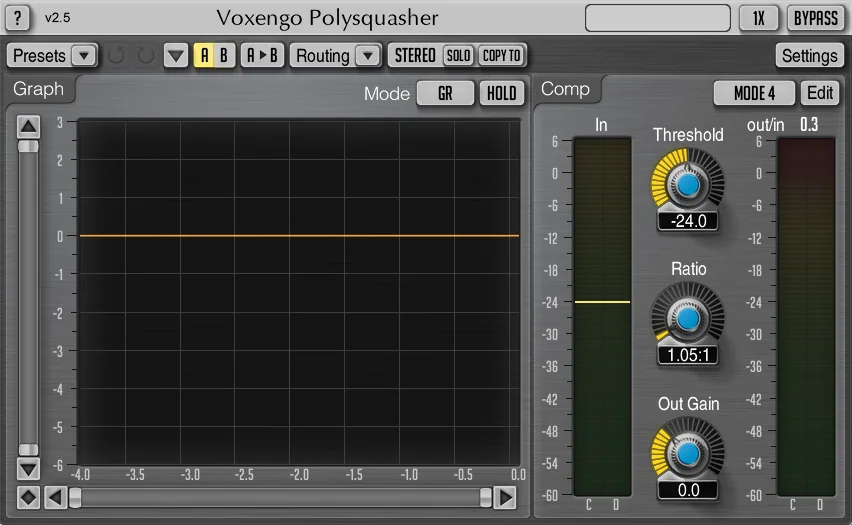852x525 pixels.
Task: Toggle the BYPASS button
Action: [x=816, y=18]
